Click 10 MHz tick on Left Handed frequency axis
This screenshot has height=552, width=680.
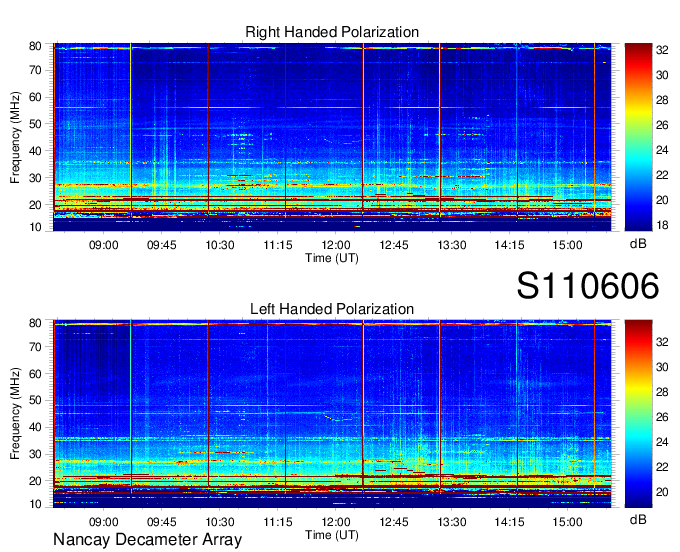tap(36, 504)
